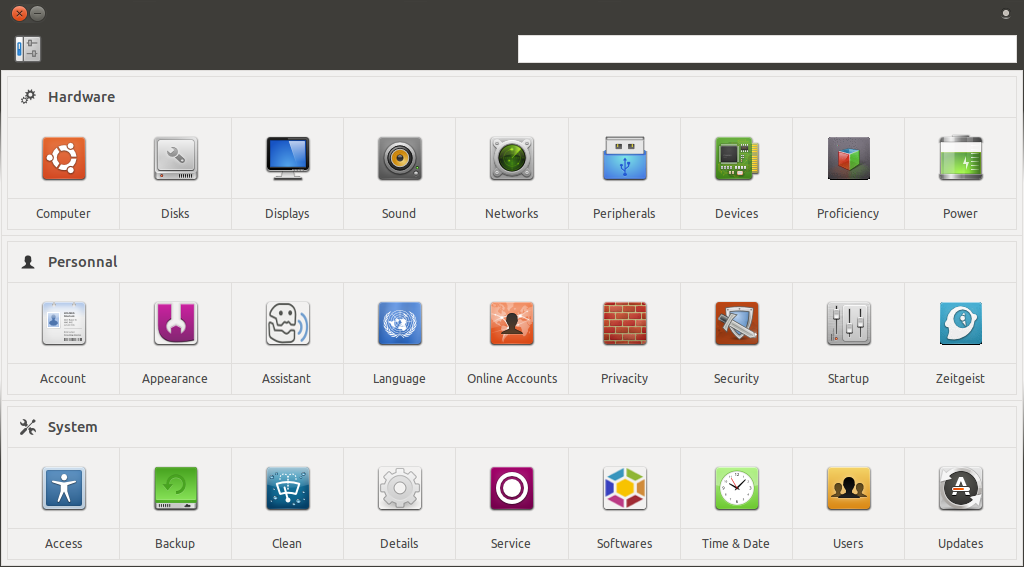Open the Clean wiper icon
This screenshot has height=567, width=1024.
tap(287, 489)
